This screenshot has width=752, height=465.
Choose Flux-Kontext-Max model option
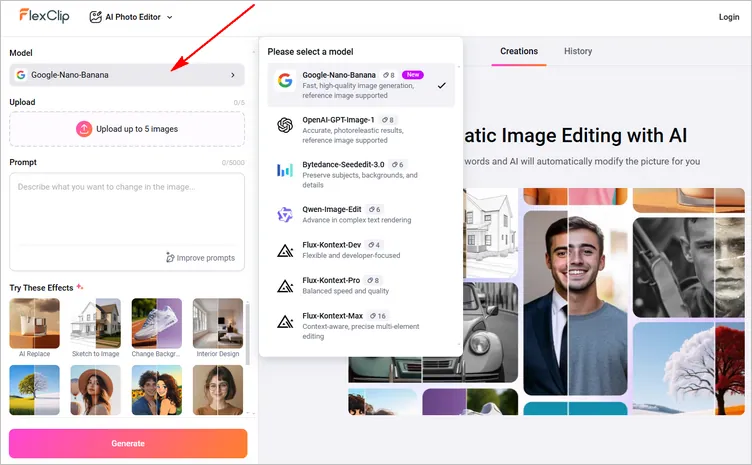[x=361, y=326]
